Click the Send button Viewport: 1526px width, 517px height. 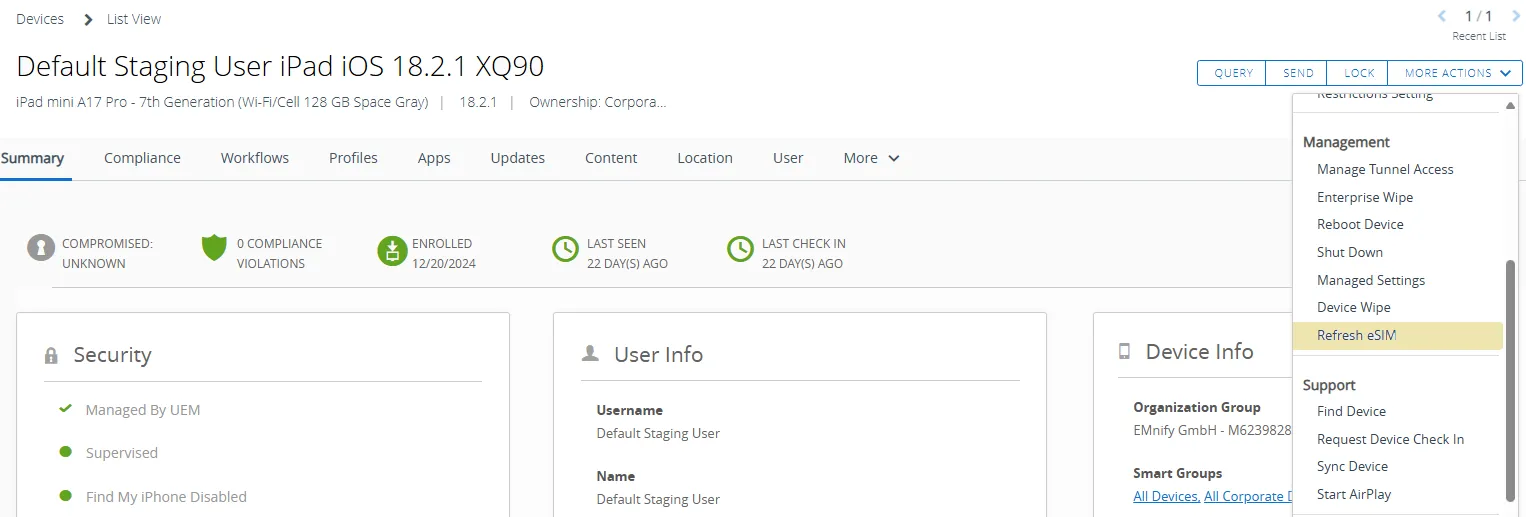pos(1298,73)
